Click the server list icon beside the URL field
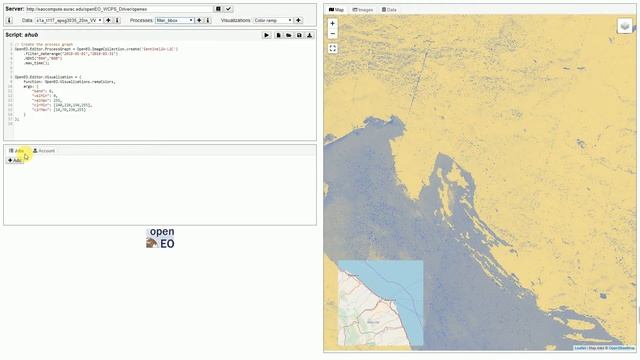Image resolution: width=640 pixels, height=360 pixels. tap(218, 9)
